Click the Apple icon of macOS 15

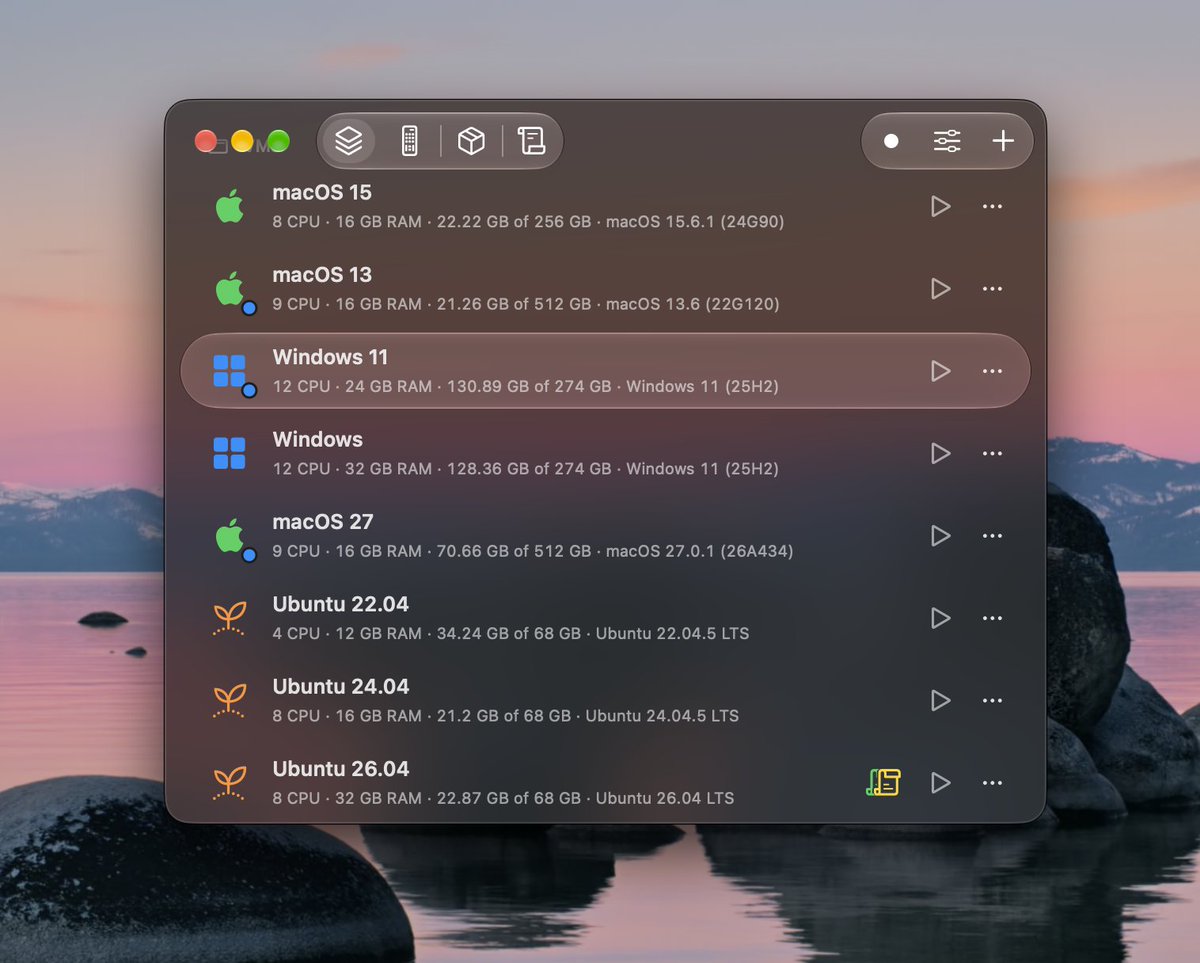[x=229, y=206]
